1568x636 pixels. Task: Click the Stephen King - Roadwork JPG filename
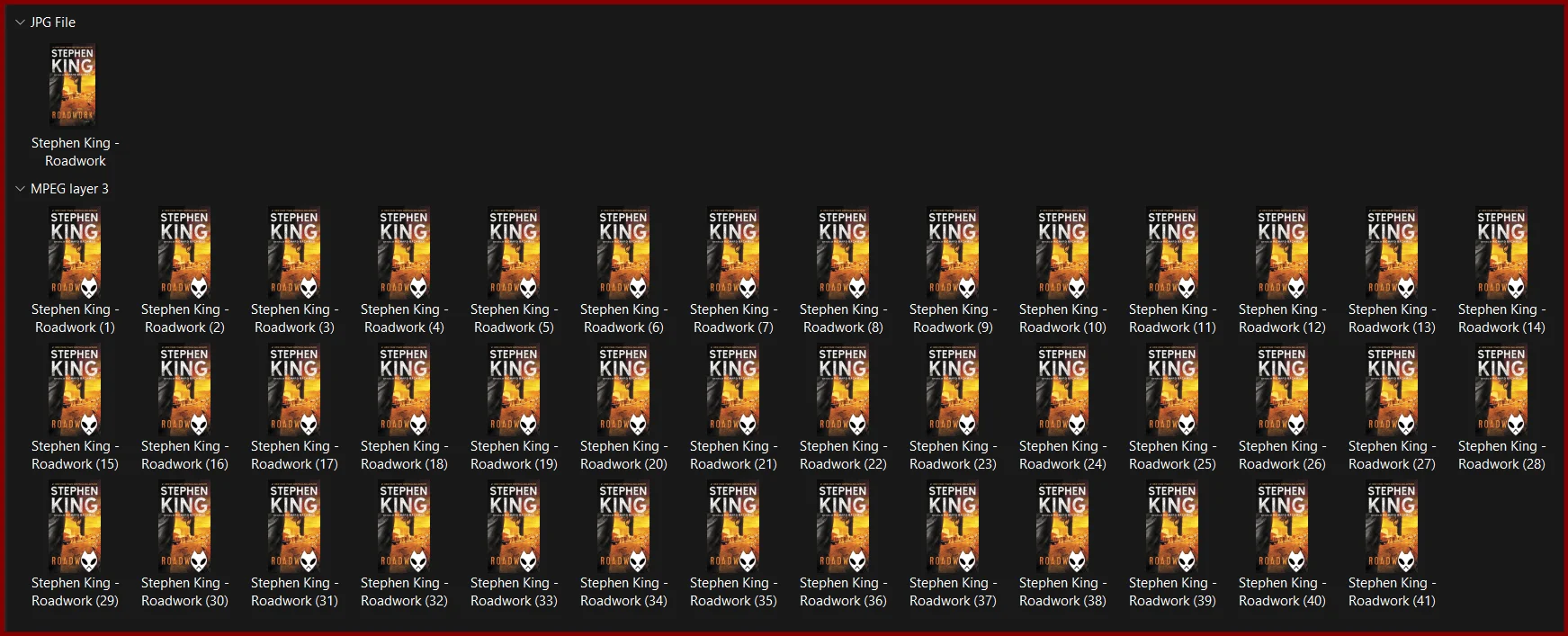pos(76,152)
